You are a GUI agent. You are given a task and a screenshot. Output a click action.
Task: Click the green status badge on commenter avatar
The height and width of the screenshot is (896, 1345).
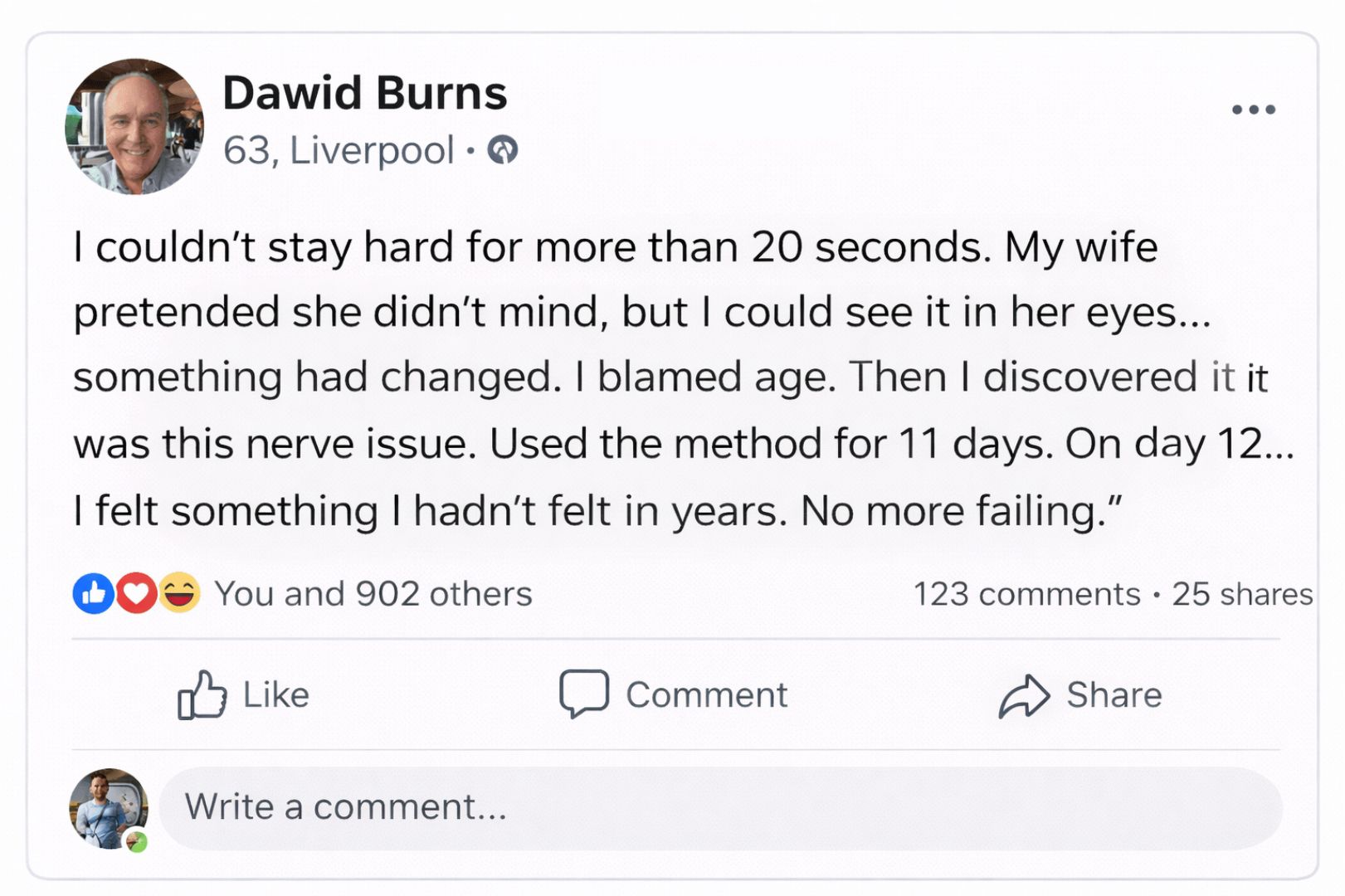[137, 842]
